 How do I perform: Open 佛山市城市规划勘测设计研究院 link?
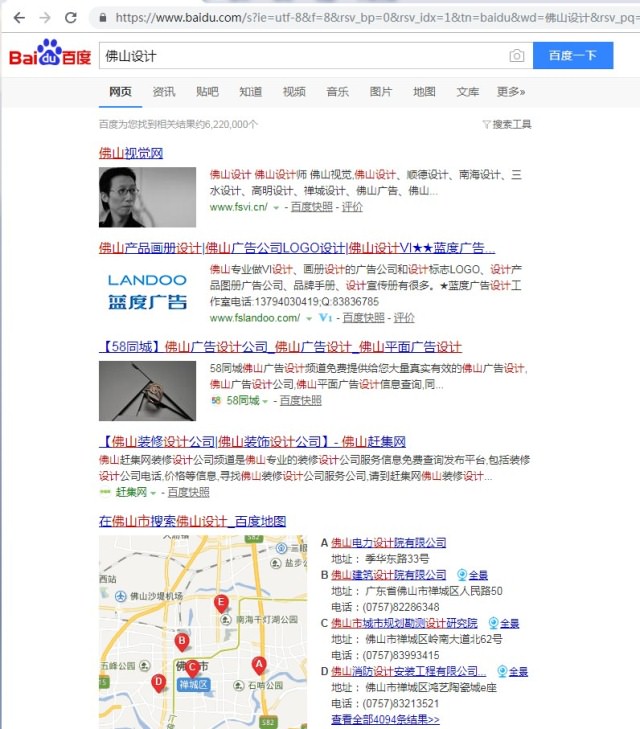[x=404, y=623]
